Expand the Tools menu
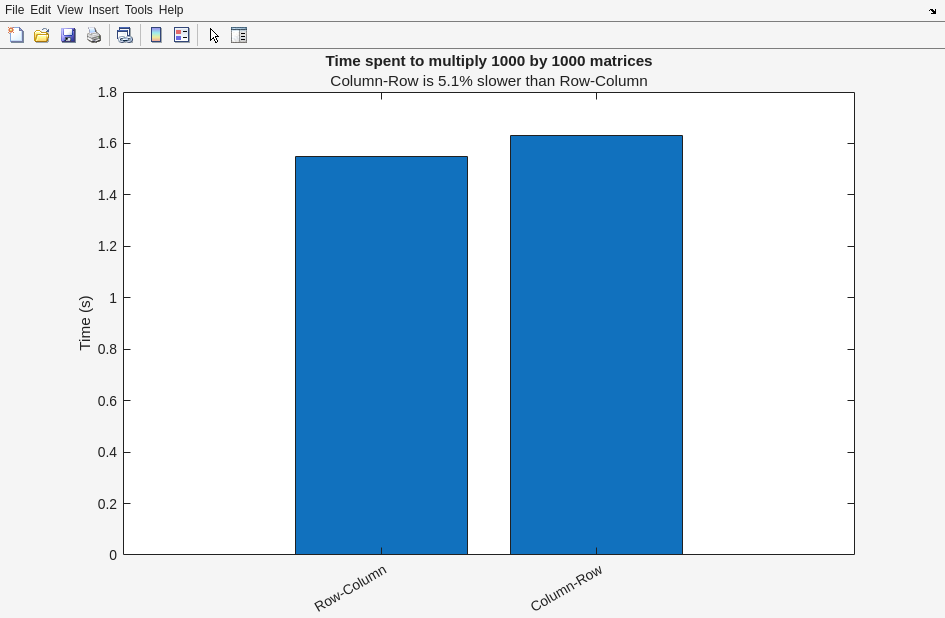The width and height of the screenshot is (945, 618). click(x=138, y=10)
